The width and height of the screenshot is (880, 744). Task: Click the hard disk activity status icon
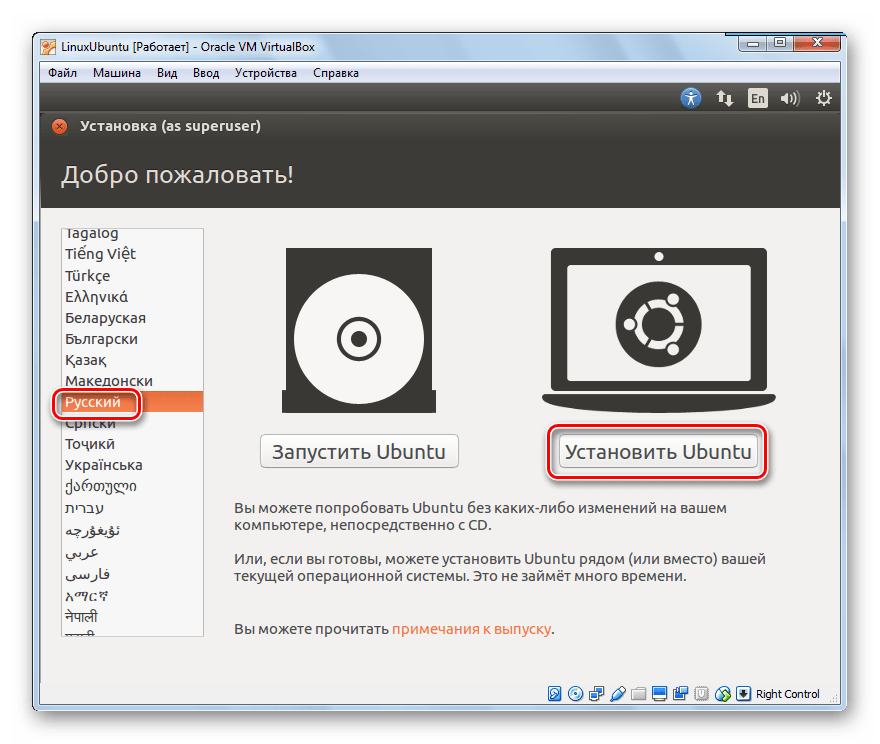pyautogui.click(x=555, y=694)
